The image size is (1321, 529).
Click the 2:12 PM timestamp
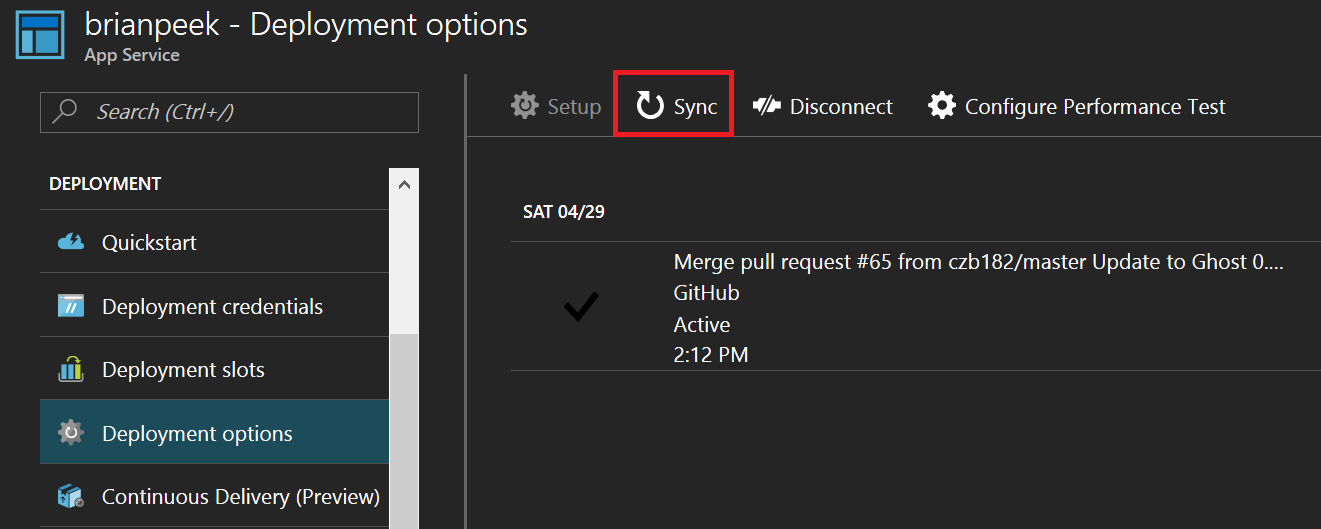click(x=711, y=354)
